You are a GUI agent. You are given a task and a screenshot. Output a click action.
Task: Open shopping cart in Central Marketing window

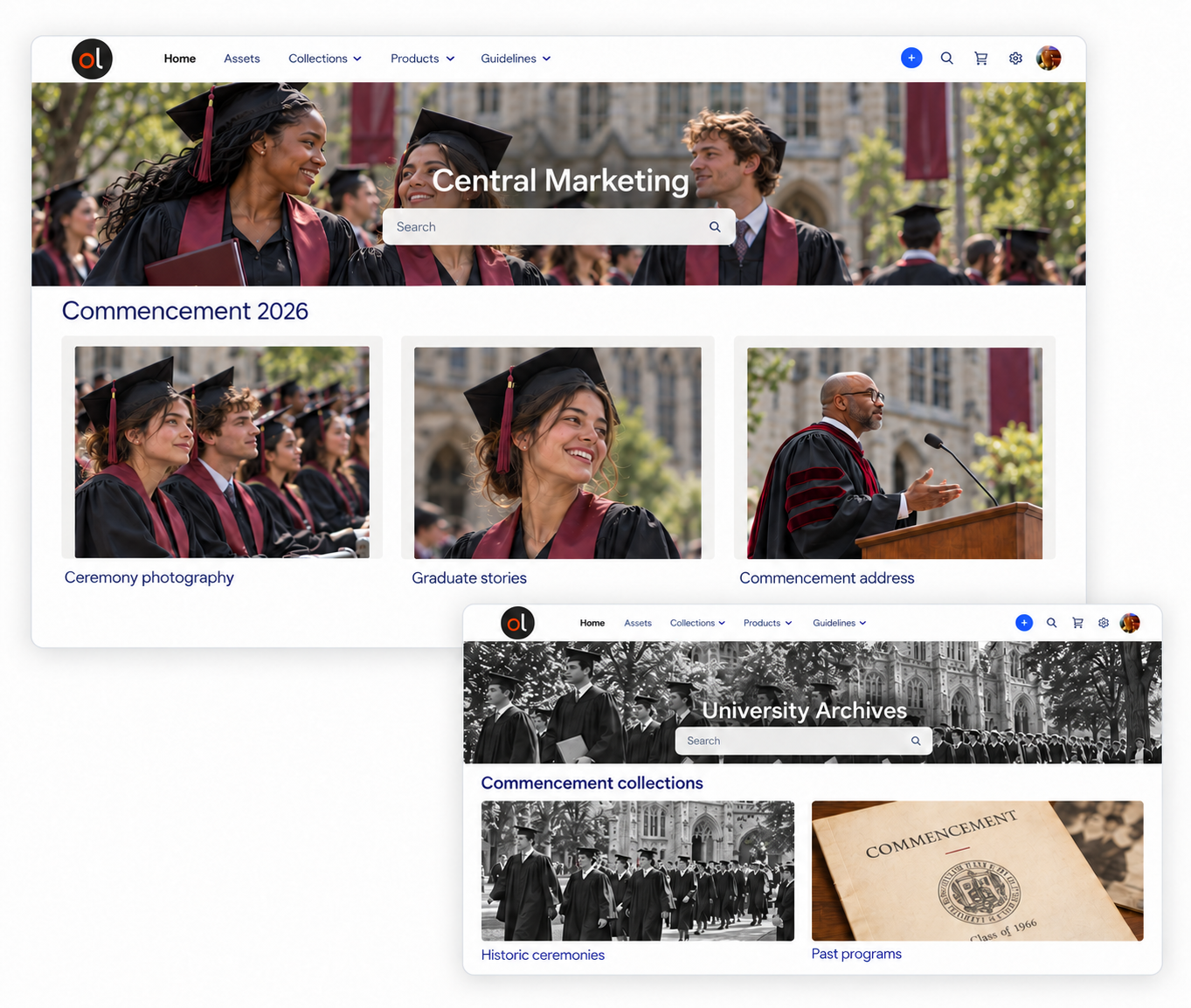click(981, 59)
